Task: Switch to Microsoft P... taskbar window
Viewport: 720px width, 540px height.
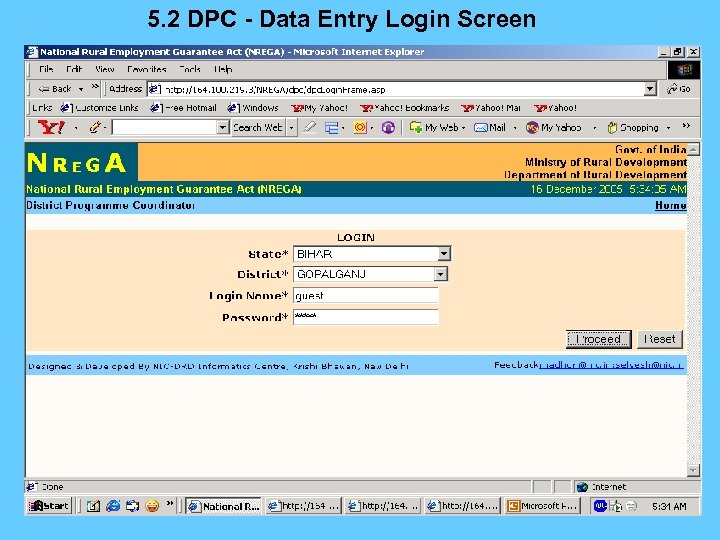Action: click(542, 506)
